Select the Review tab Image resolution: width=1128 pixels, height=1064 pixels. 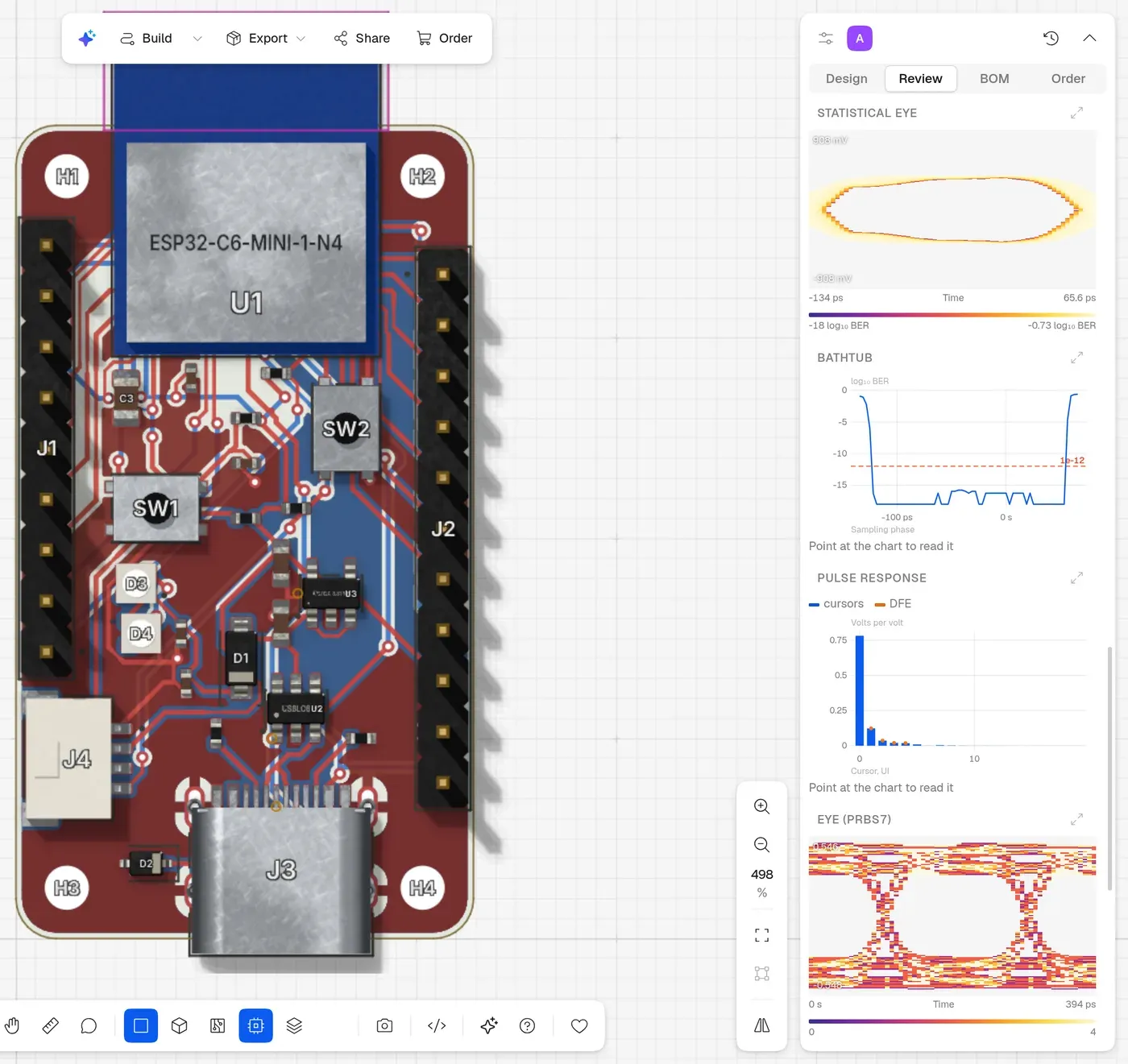pyautogui.click(x=920, y=78)
